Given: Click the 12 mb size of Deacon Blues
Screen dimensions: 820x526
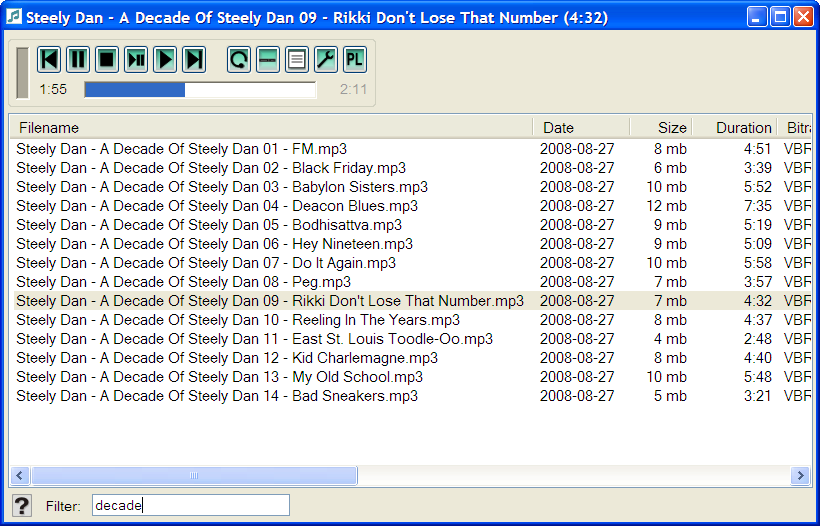Looking at the screenshot, I should (666, 206).
